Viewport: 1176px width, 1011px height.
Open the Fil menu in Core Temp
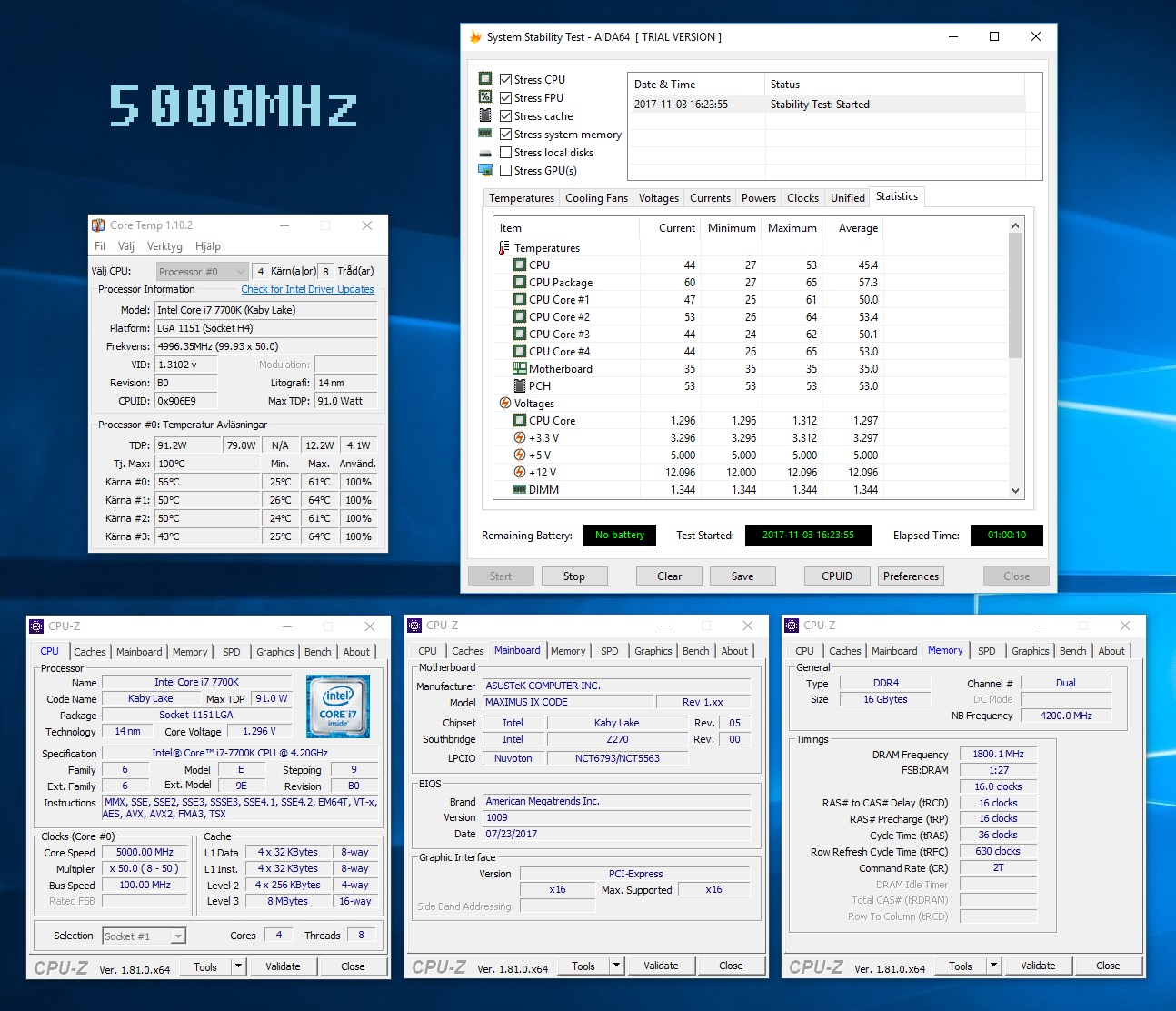click(x=100, y=246)
